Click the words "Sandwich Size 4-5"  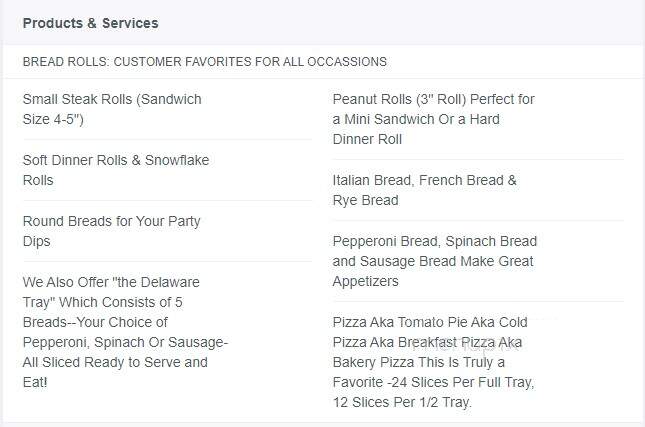[112, 109]
